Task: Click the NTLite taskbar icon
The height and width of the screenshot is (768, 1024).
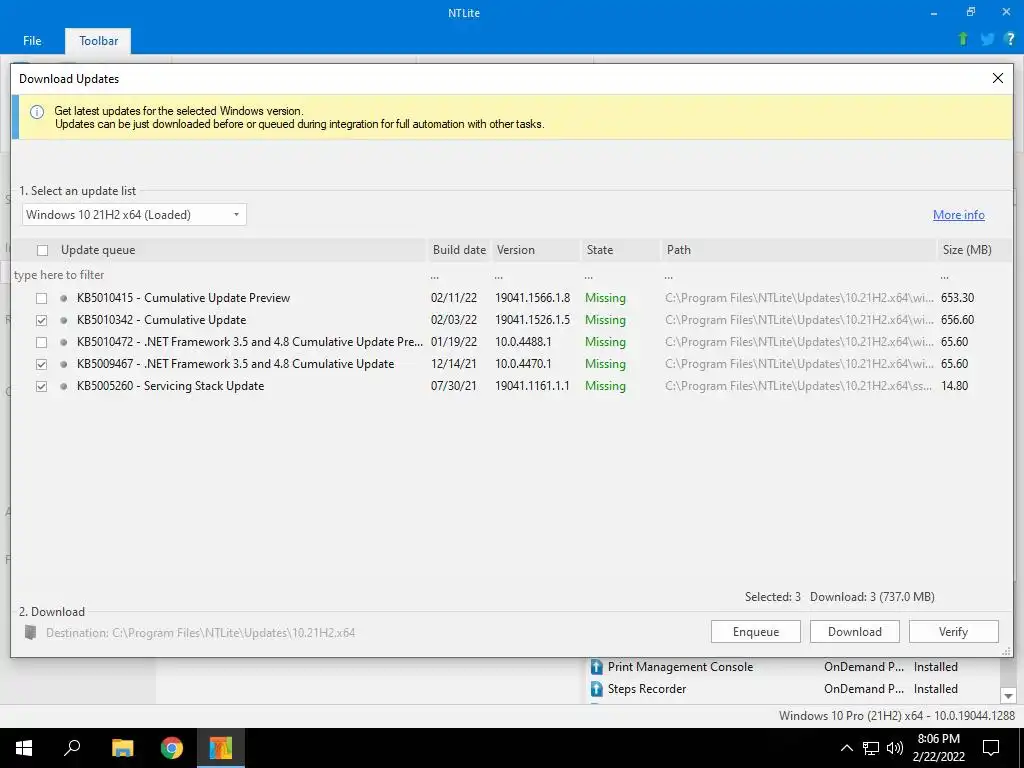Action: (x=221, y=748)
